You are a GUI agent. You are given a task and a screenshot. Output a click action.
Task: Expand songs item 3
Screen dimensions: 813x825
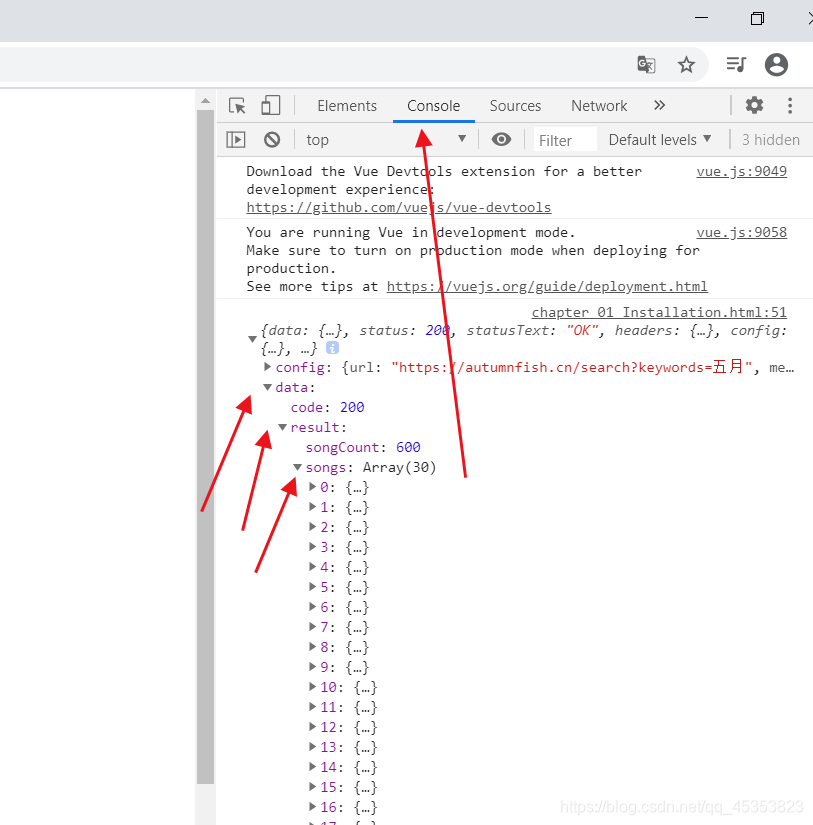tap(313, 547)
